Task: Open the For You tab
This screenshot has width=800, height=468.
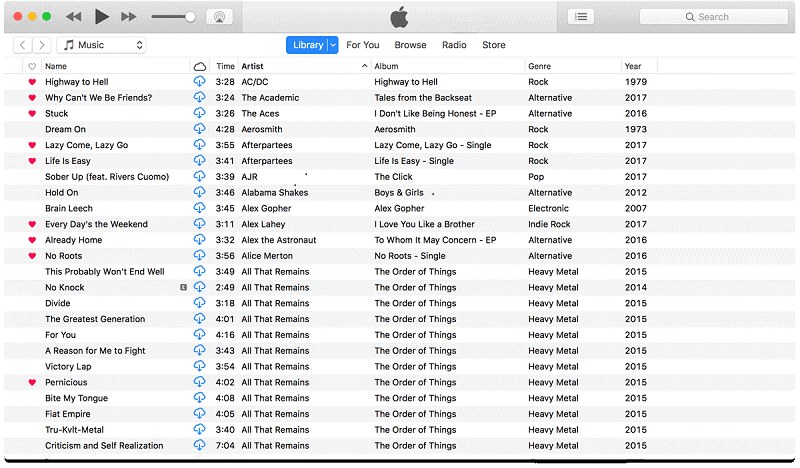Action: point(363,45)
